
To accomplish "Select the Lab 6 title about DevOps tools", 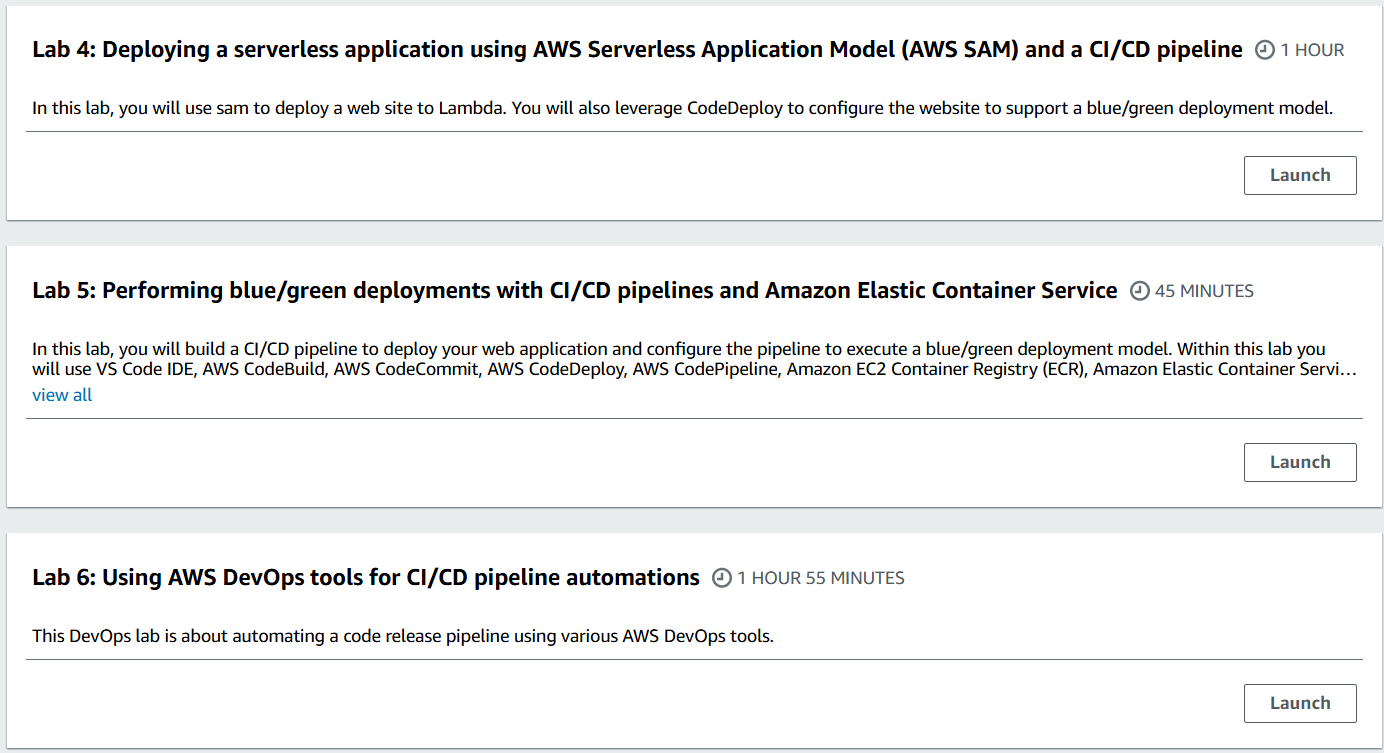I will tap(366, 577).
